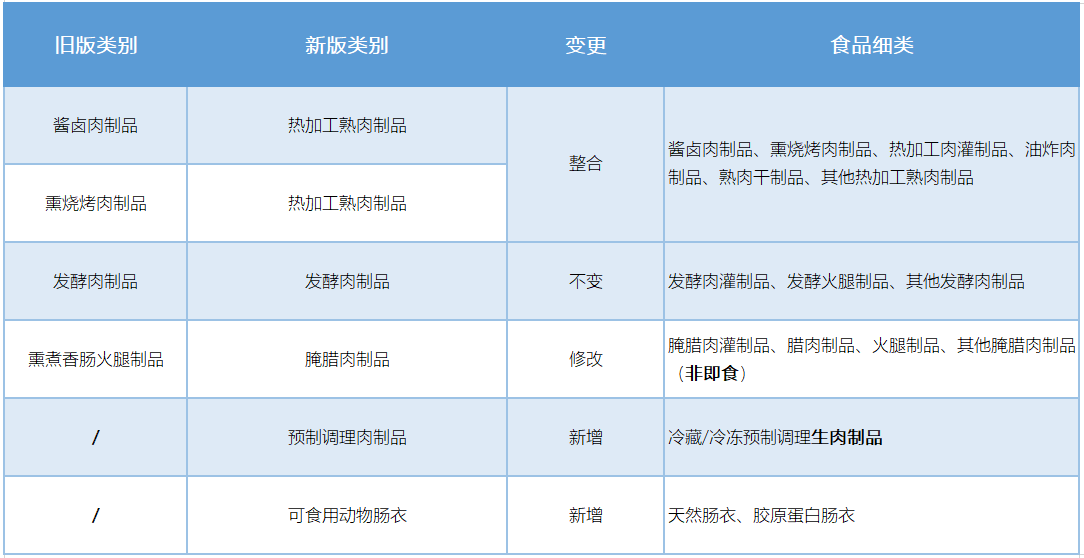Click the bold 非即食 text
Viewport: 1084px width, 558px height.
point(712,374)
